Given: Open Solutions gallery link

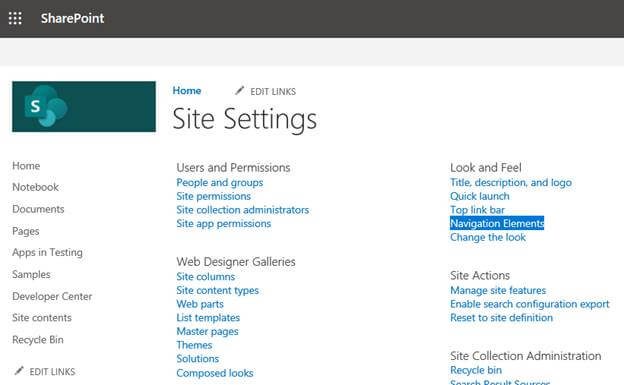Looking at the screenshot, I should tap(198, 359).
